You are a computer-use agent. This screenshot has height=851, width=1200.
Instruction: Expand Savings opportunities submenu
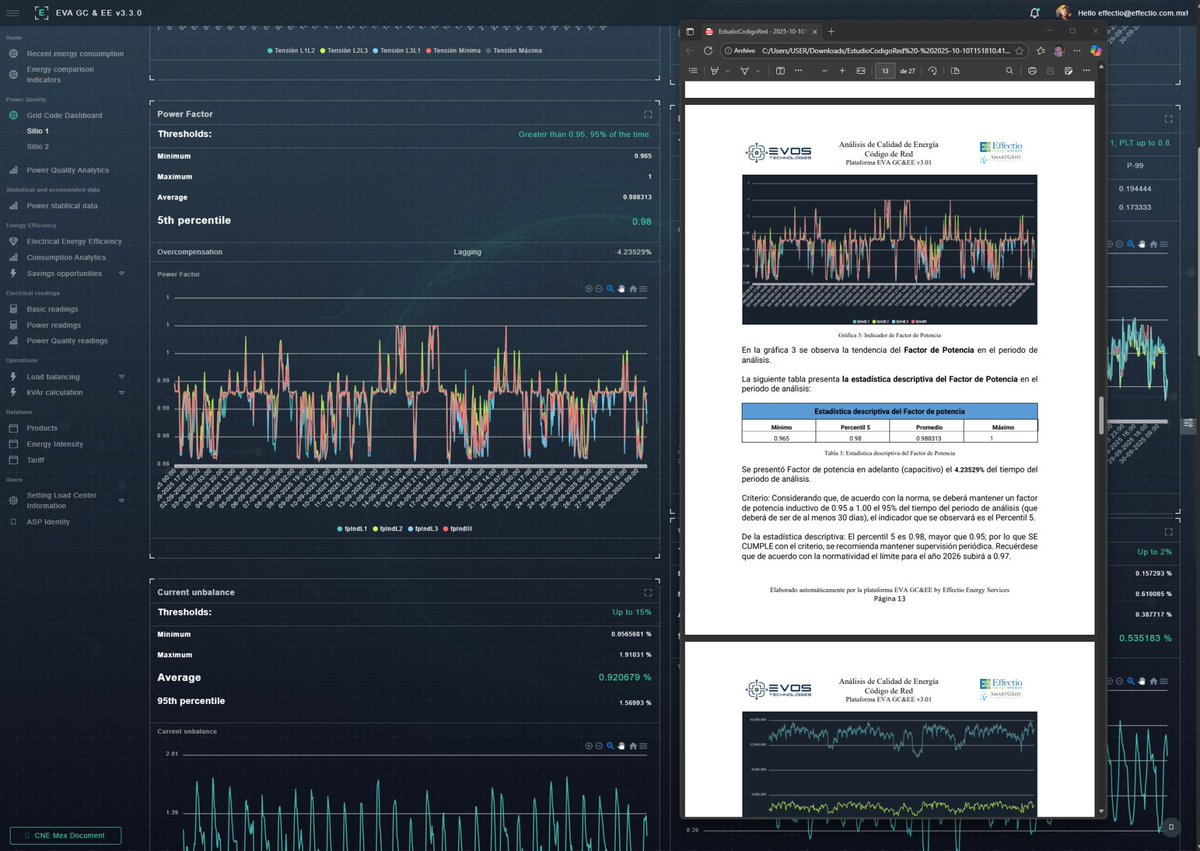click(x=122, y=273)
